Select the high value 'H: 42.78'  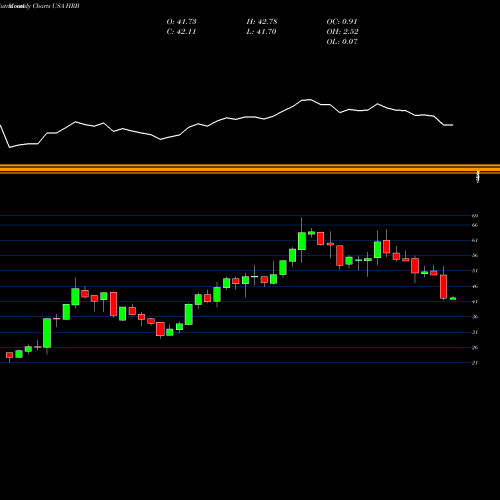pyautogui.click(x=262, y=22)
